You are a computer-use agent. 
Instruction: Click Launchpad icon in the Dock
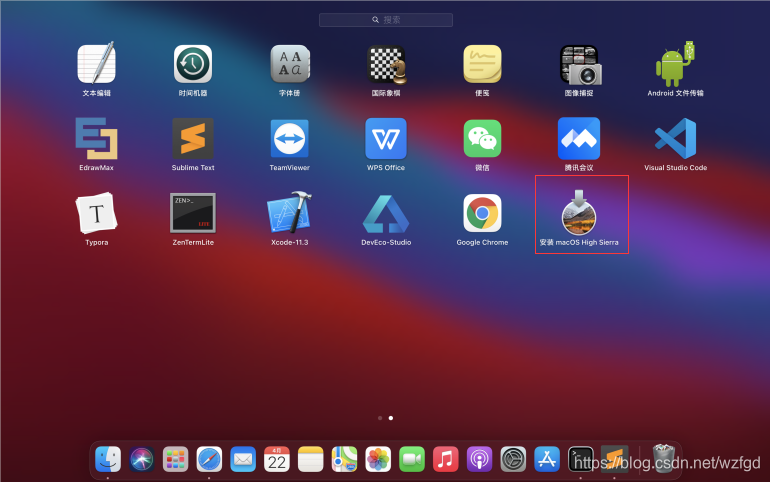pos(175,459)
